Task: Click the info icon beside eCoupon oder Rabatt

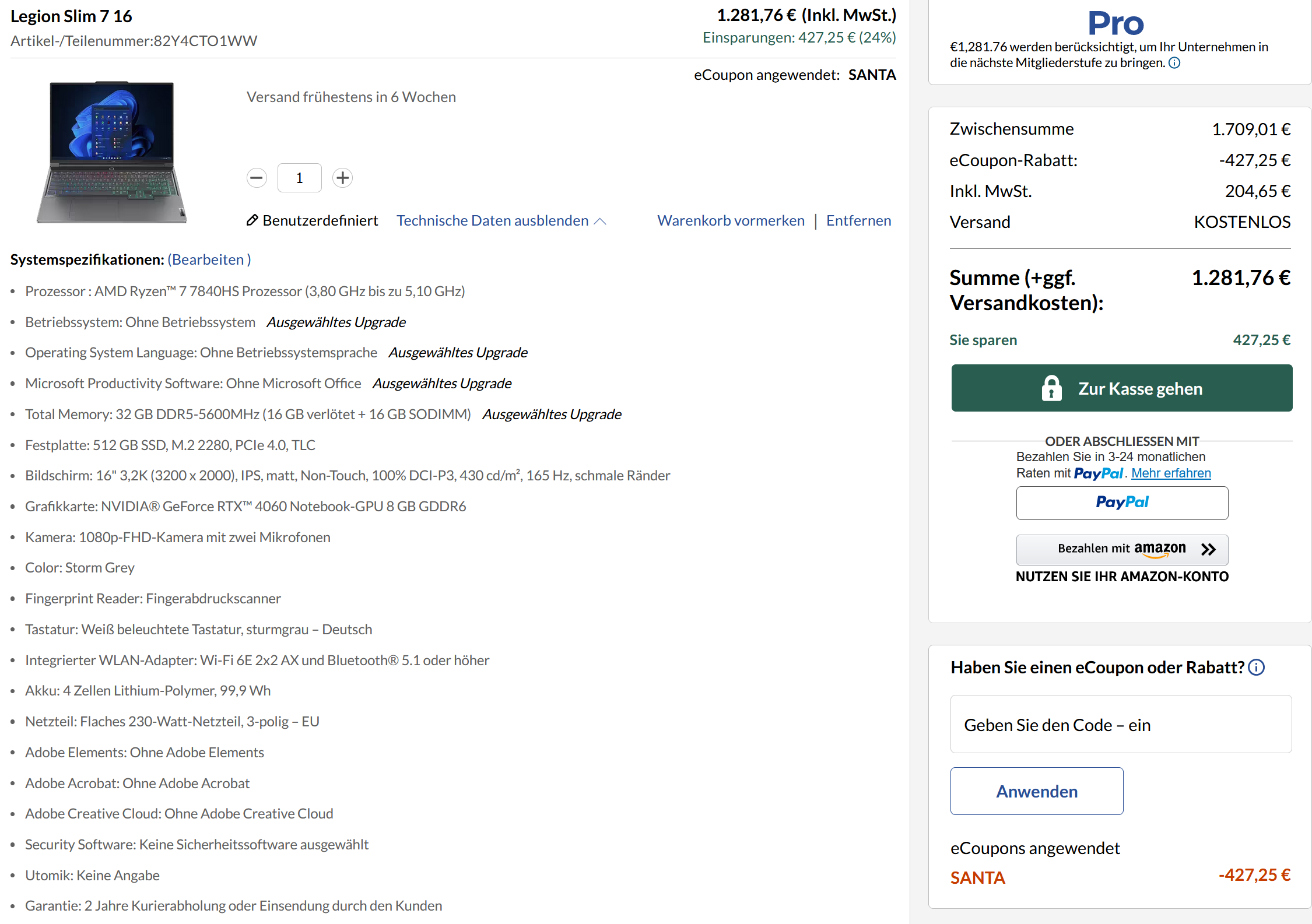Action: coord(1257,667)
